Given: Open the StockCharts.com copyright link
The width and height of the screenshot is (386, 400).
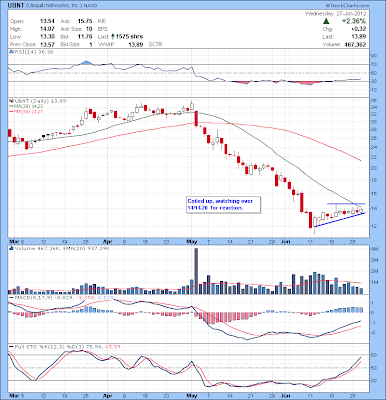Looking at the screenshot, I should click(x=348, y=6).
